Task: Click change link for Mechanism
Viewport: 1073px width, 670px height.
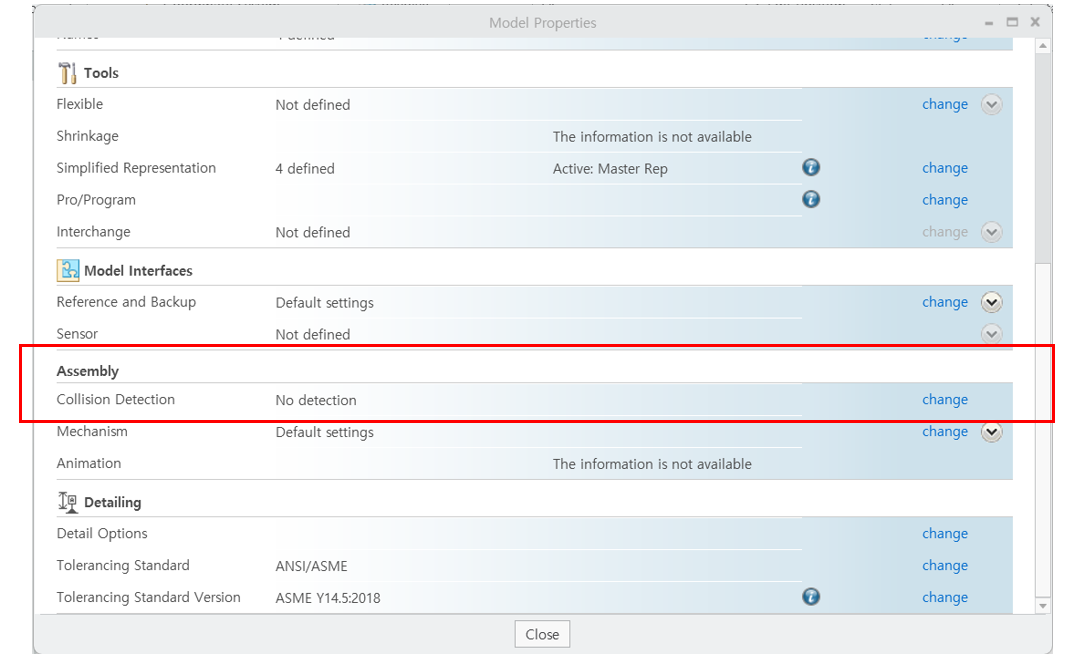Action: (944, 431)
